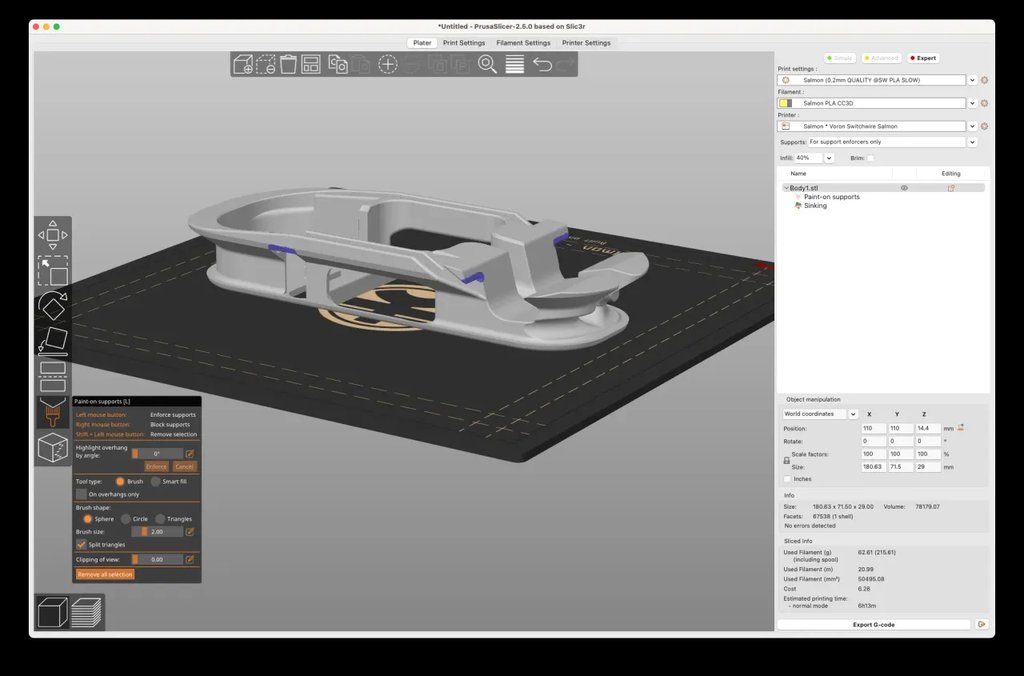Click the Add object icon in toolbar
The height and width of the screenshot is (676, 1024).
click(x=243, y=65)
